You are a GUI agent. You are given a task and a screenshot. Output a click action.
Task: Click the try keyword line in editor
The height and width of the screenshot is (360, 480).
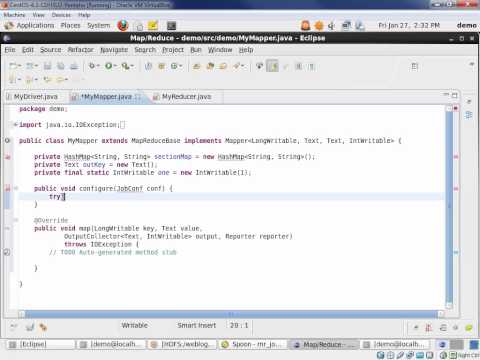[231, 196]
